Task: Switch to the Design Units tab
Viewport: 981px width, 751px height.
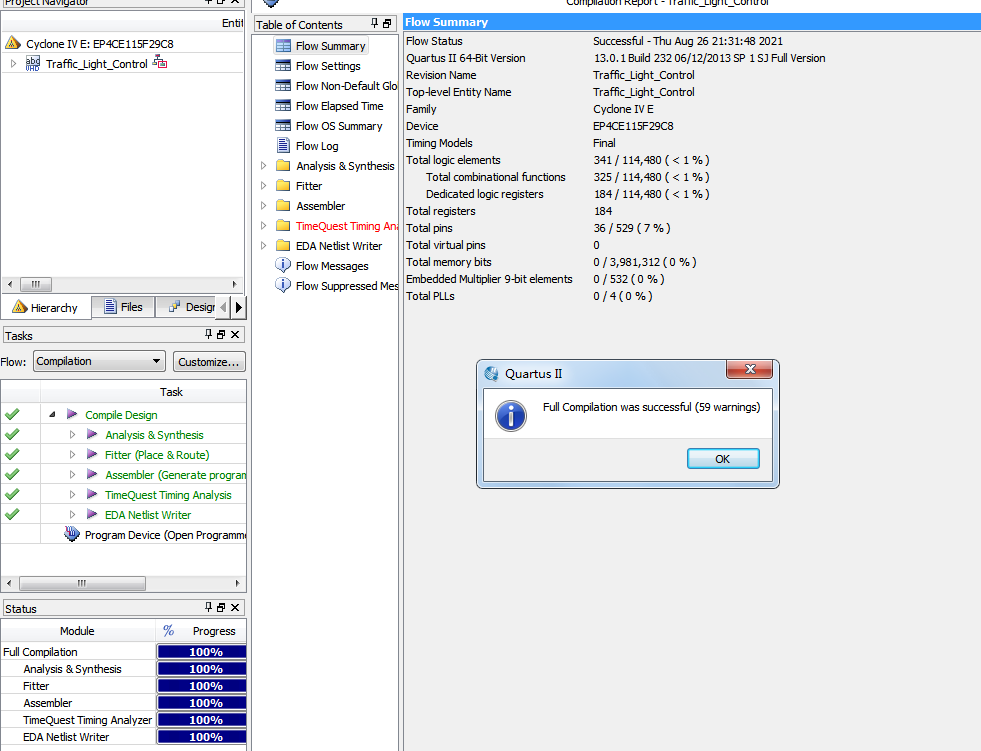Action: click(x=186, y=307)
